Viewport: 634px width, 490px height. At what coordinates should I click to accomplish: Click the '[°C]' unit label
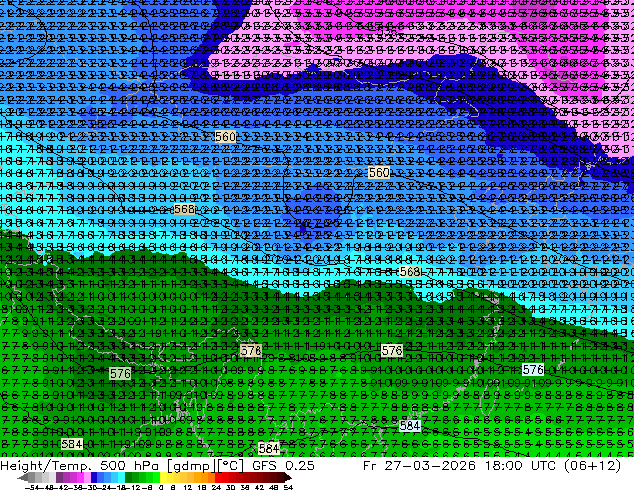point(228,466)
